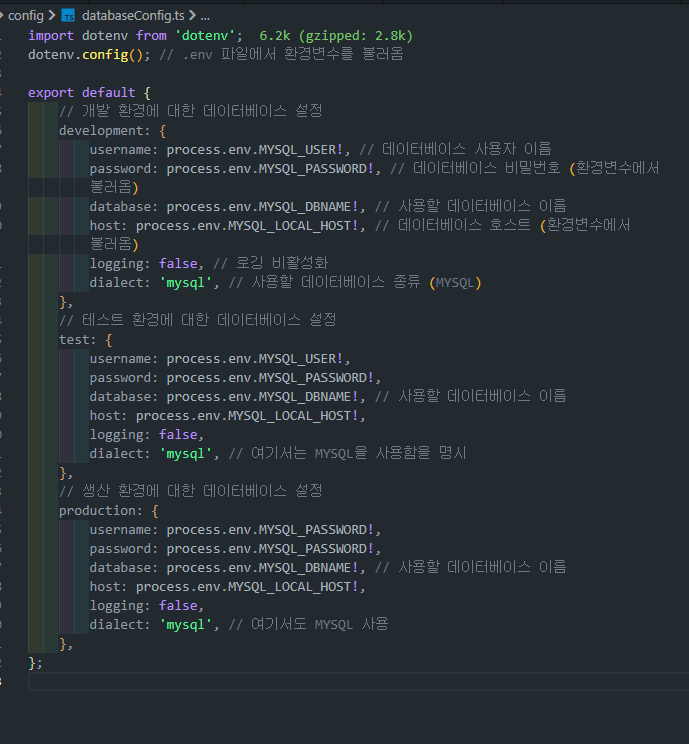Click the comment '// 개발 환경에 대한 데이터베이스 설정'

191,112
